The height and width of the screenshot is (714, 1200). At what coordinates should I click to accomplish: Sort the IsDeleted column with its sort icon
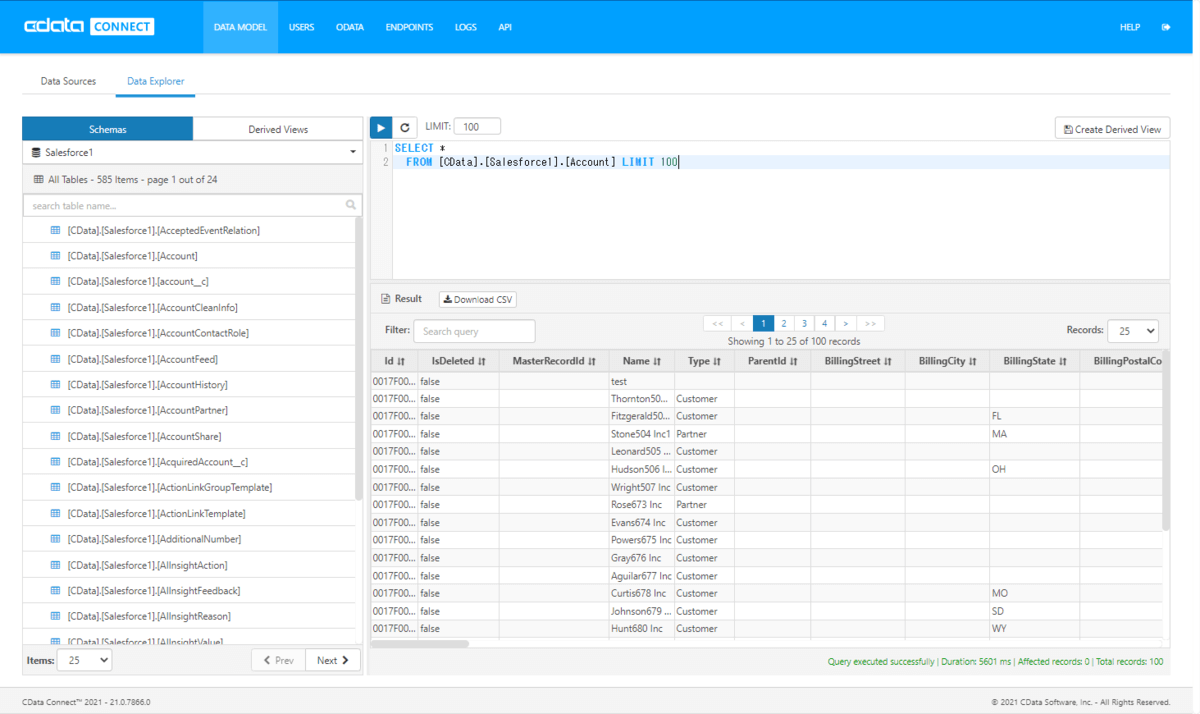[481, 361]
